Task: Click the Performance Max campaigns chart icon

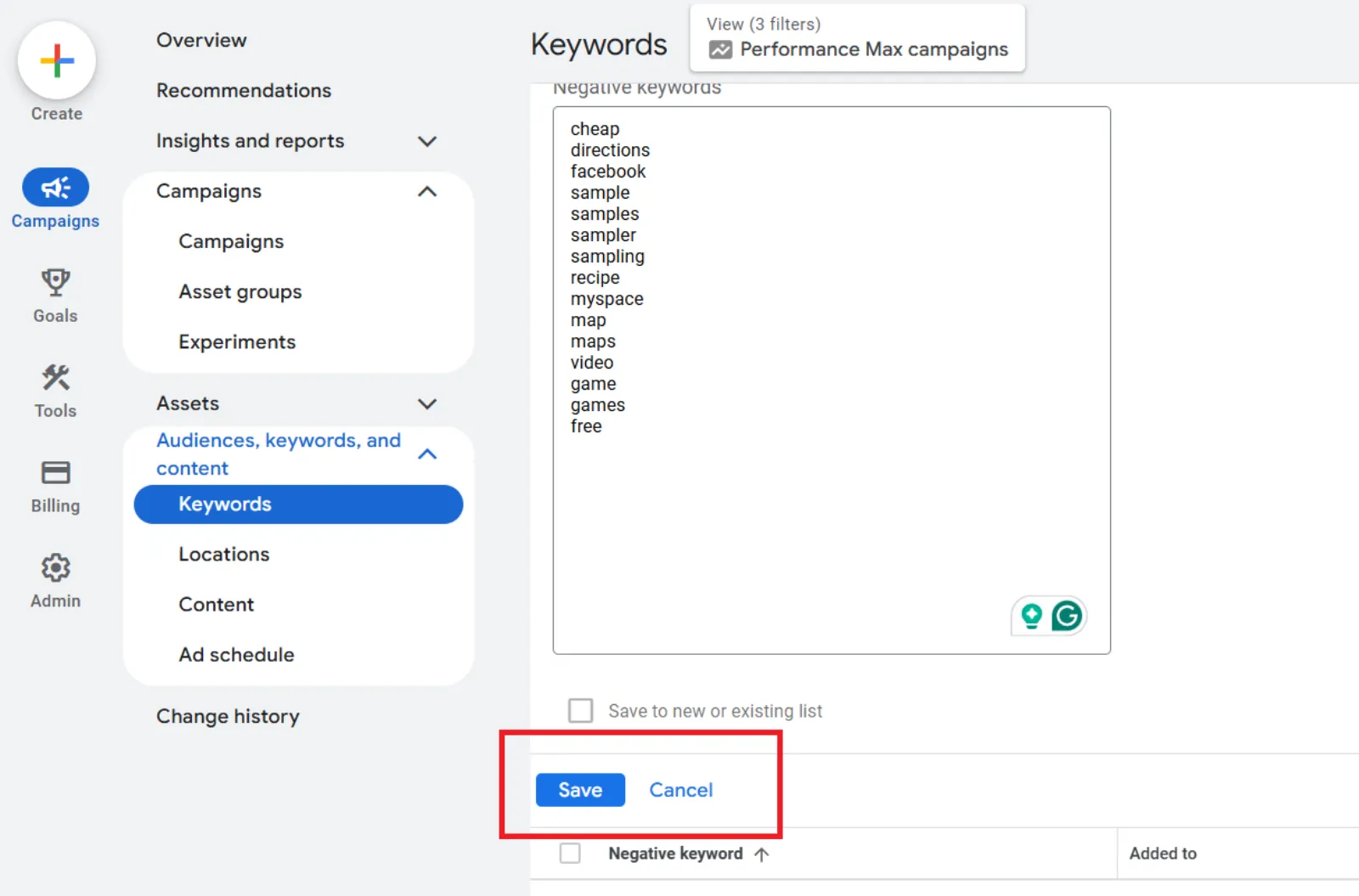Action: point(720,50)
